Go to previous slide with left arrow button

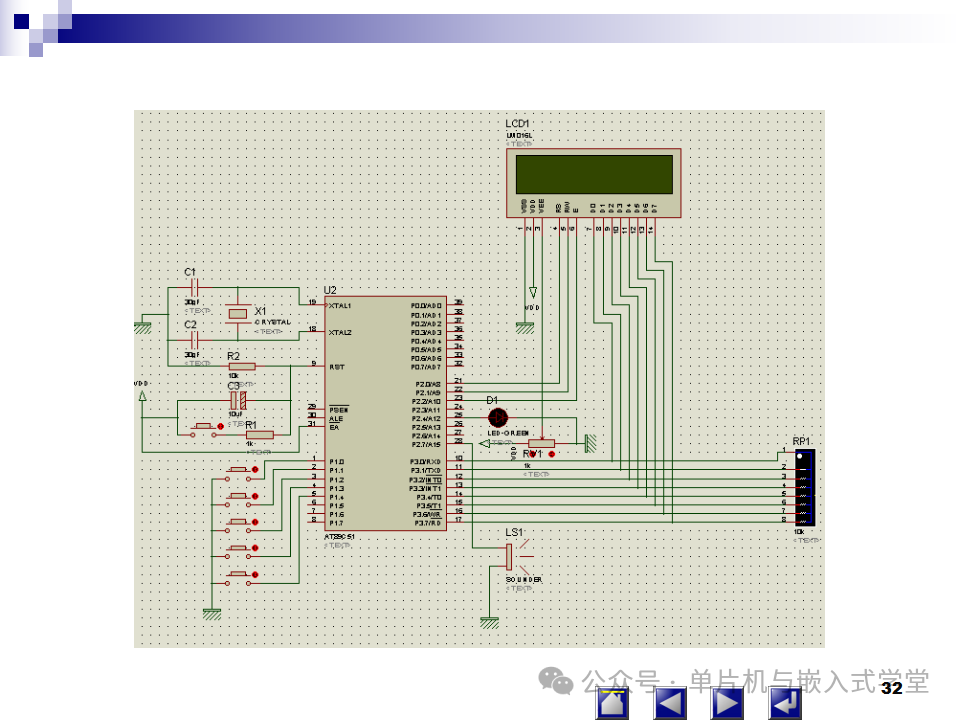(670, 703)
